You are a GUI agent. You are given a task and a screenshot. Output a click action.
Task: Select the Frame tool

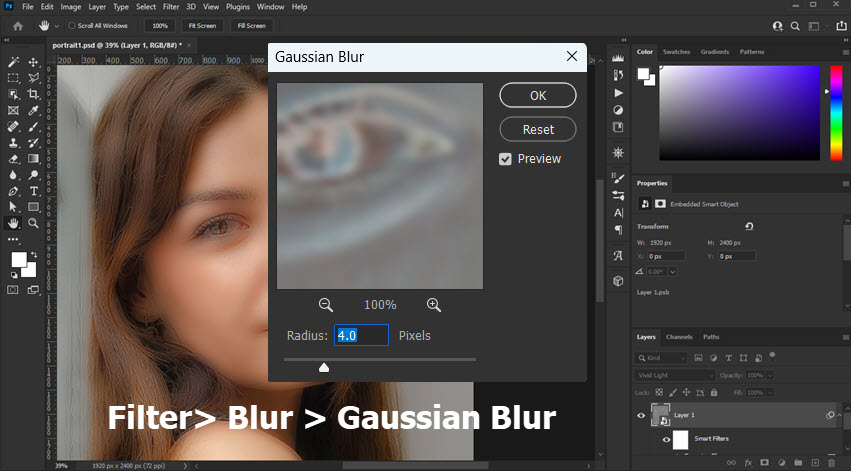[x=14, y=110]
